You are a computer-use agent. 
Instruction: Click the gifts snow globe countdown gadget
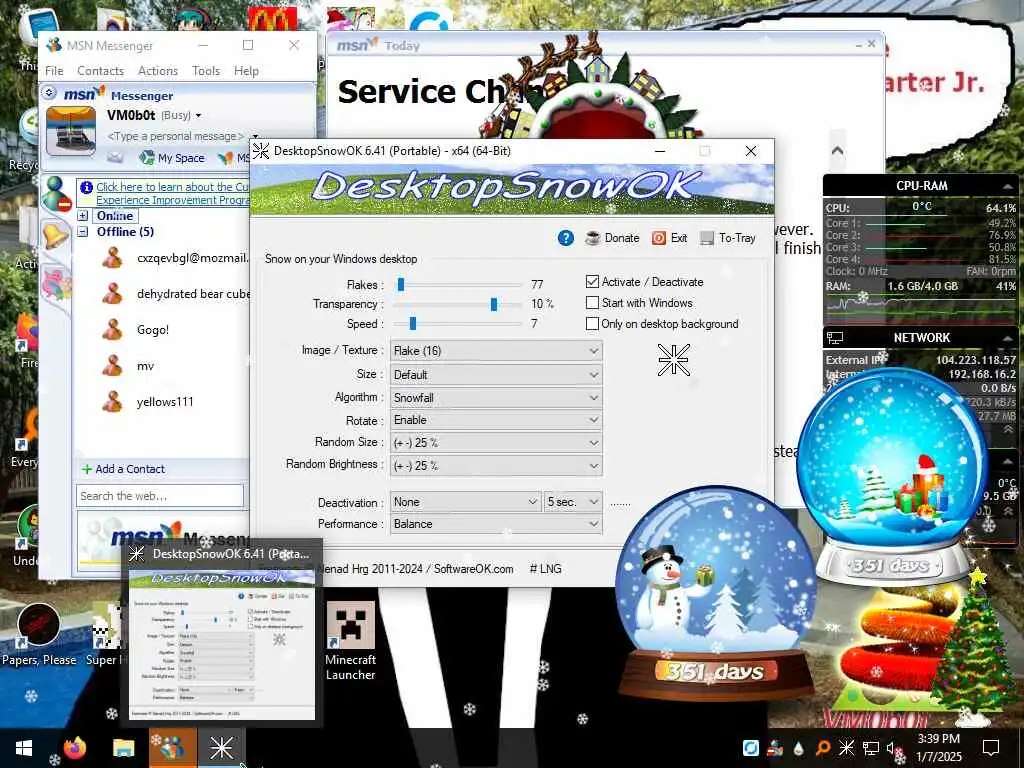893,477
